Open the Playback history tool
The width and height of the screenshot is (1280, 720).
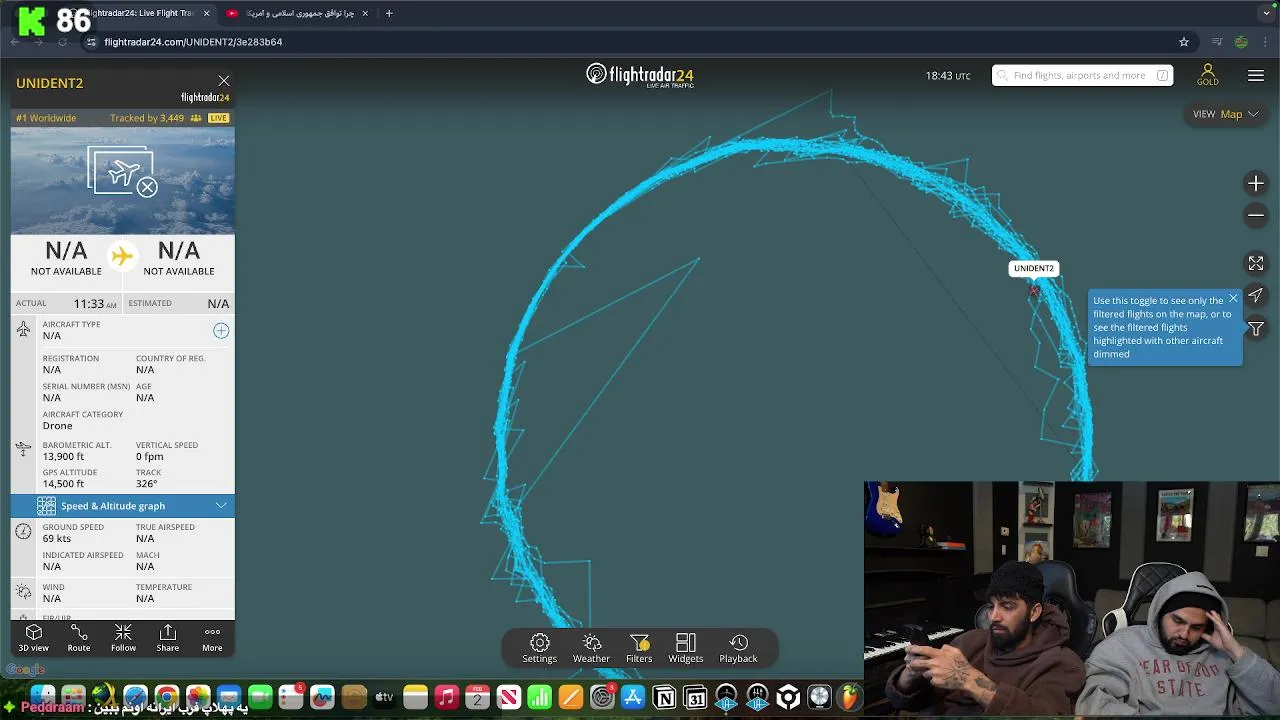pyautogui.click(x=738, y=648)
